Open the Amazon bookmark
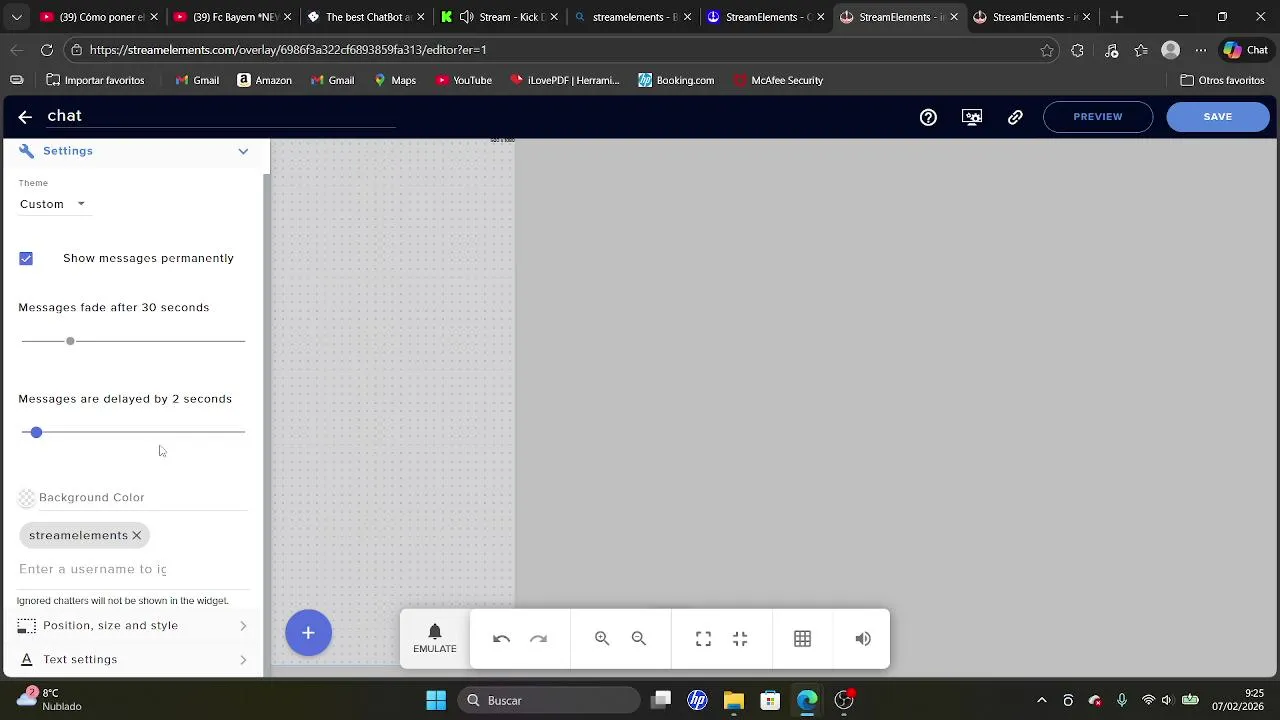 click(x=265, y=80)
